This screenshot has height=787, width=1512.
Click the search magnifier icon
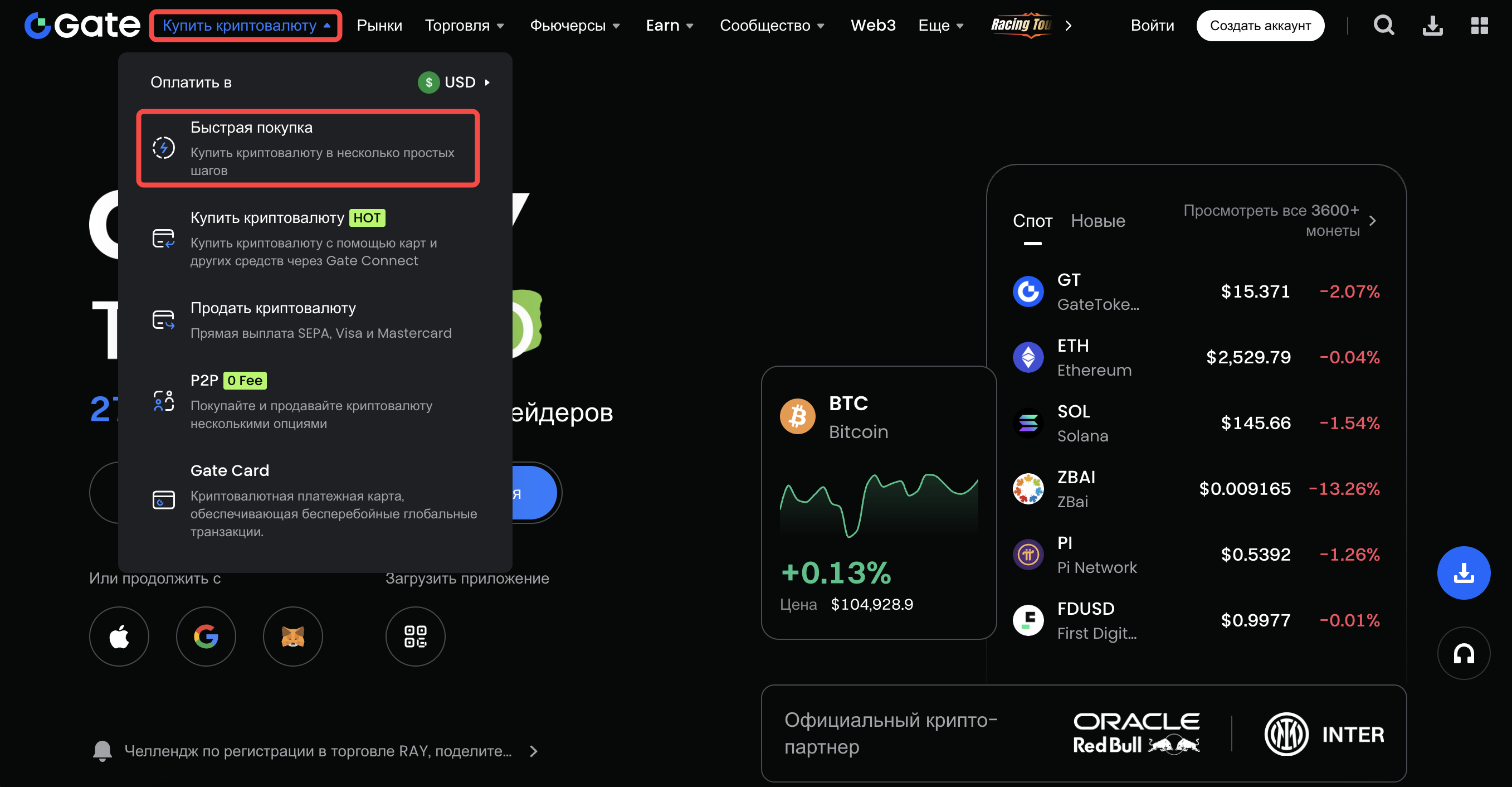click(x=1383, y=25)
